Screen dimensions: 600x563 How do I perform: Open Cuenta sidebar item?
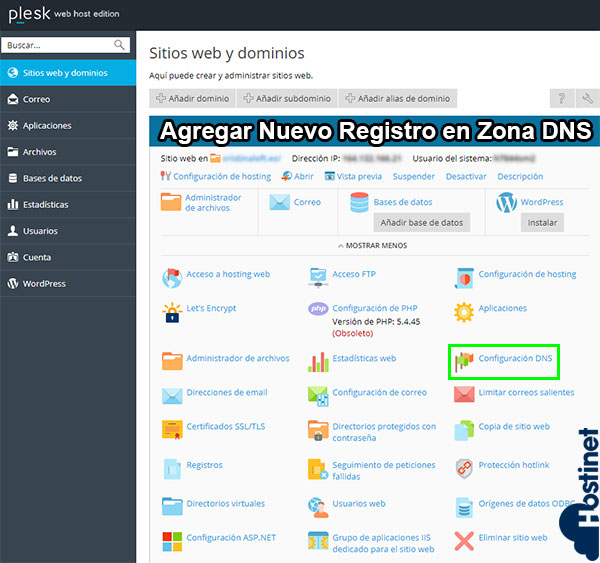point(68,258)
